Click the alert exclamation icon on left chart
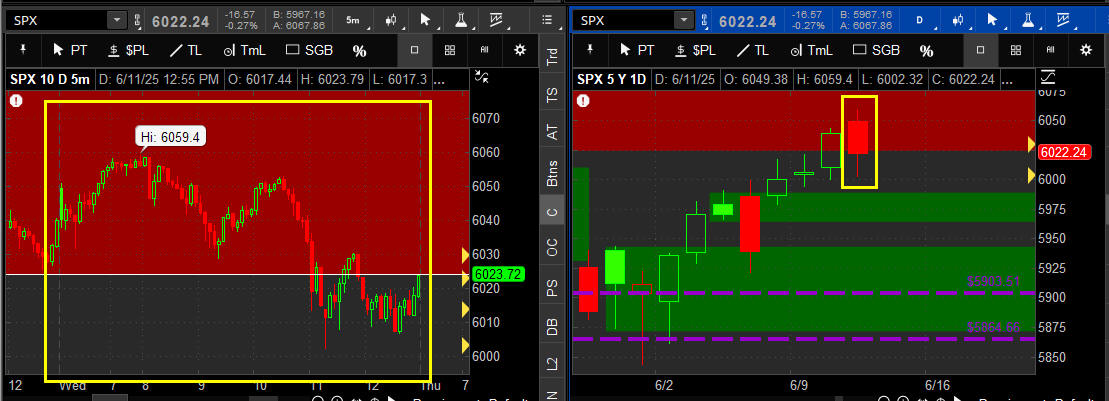Image resolution: width=1109 pixels, height=401 pixels. [16, 101]
